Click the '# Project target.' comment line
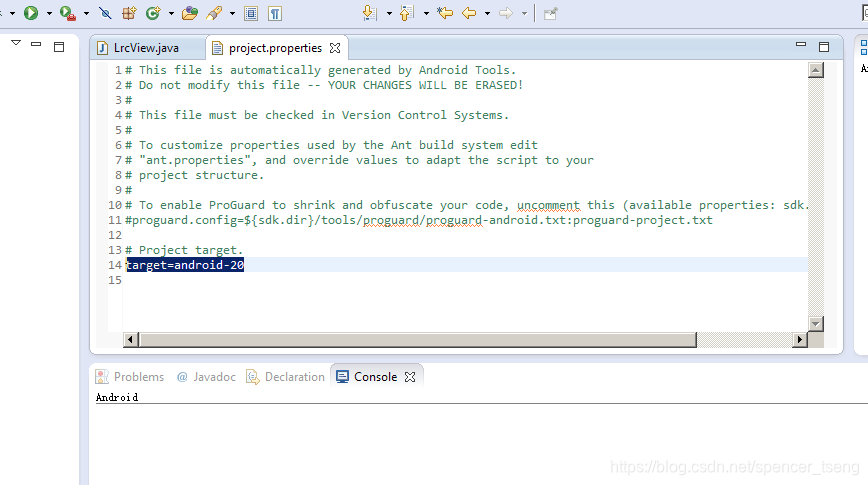 click(184, 250)
